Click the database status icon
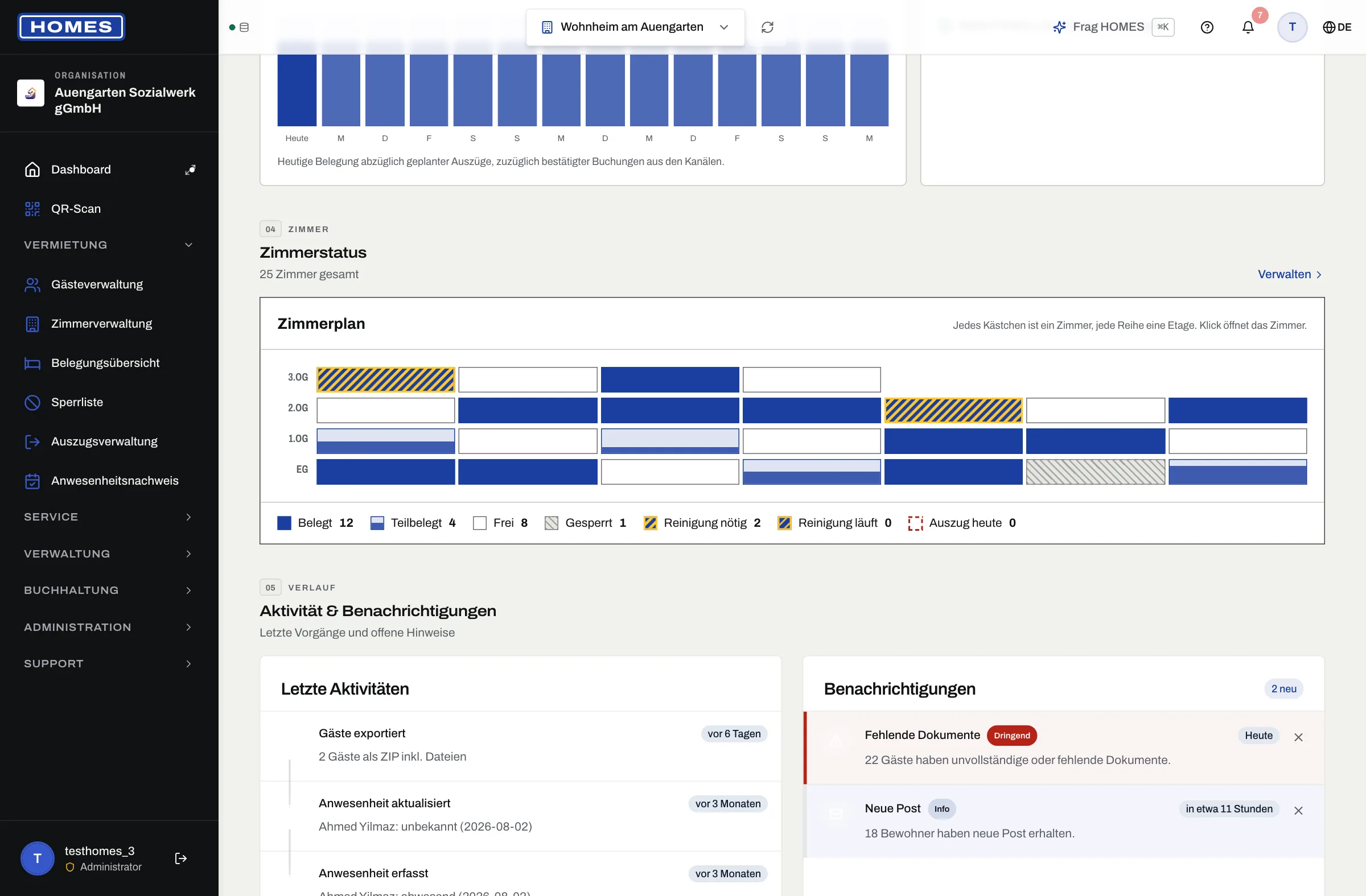1366x896 pixels. pyautogui.click(x=244, y=27)
